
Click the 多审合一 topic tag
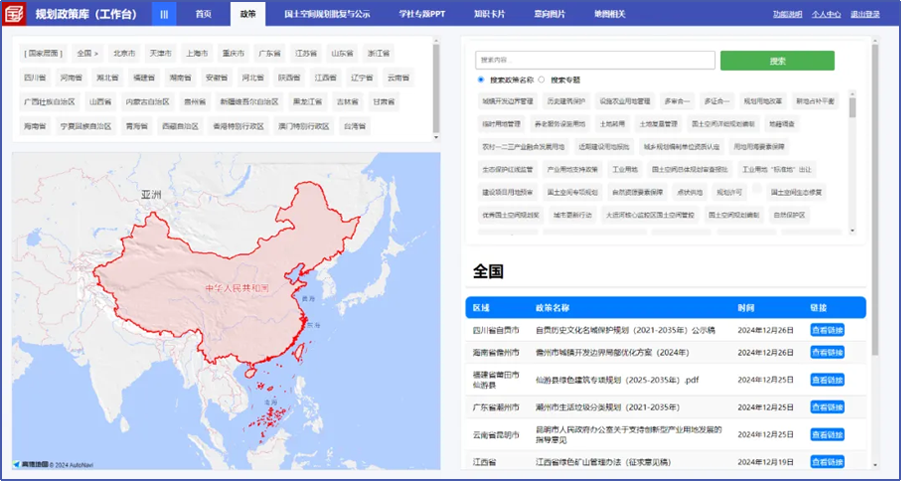pos(677,101)
